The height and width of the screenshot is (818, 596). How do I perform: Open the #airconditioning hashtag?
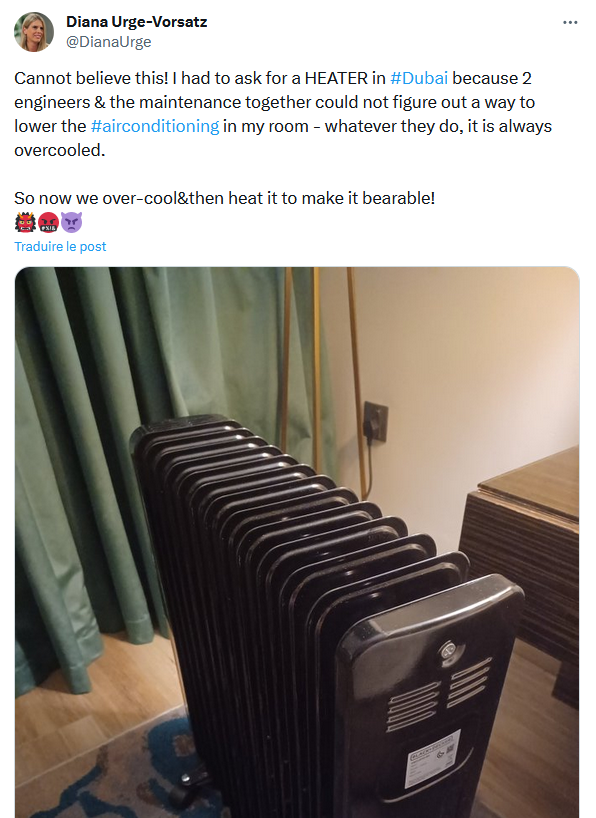155,126
